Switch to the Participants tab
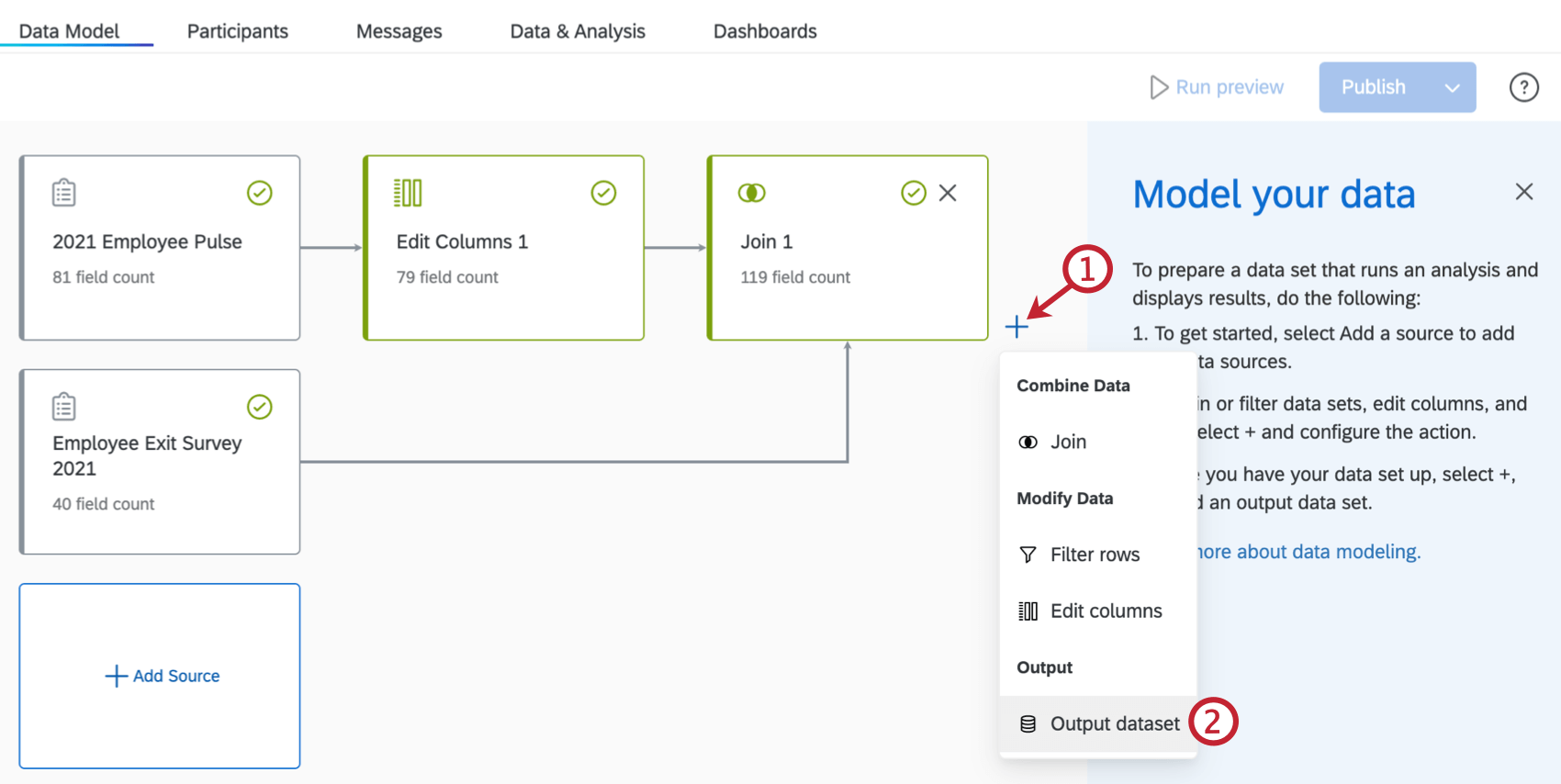1561x784 pixels. [x=238, y=31]
